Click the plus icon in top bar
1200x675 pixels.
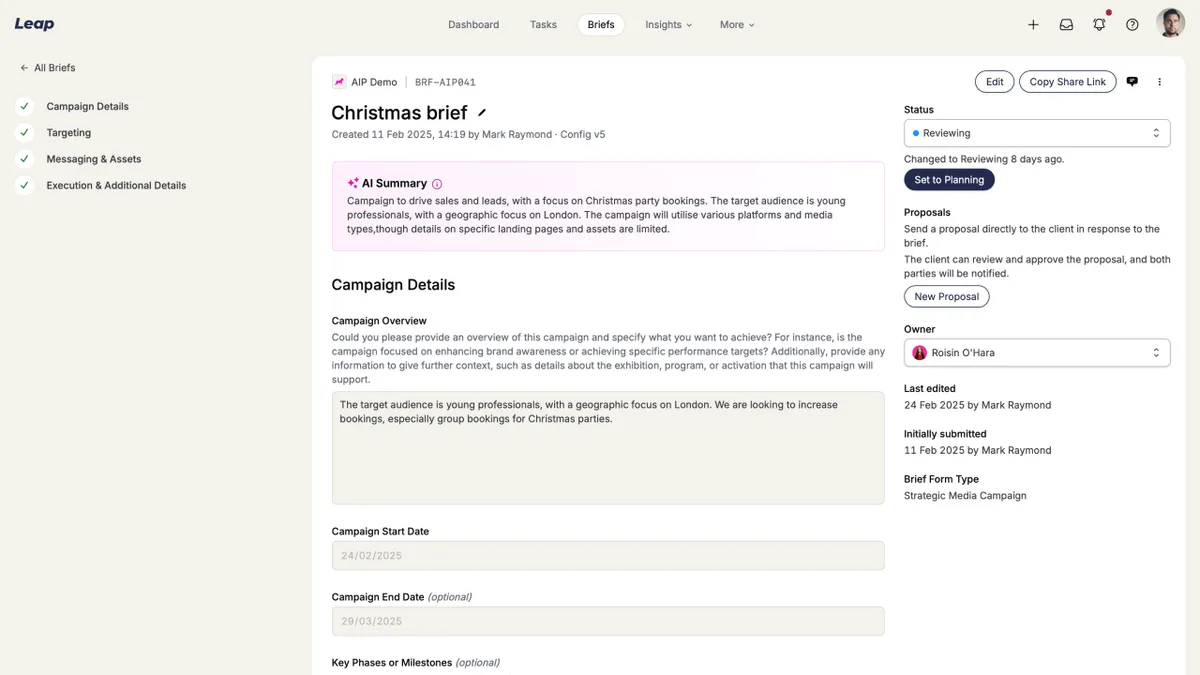click(1033, 25)
